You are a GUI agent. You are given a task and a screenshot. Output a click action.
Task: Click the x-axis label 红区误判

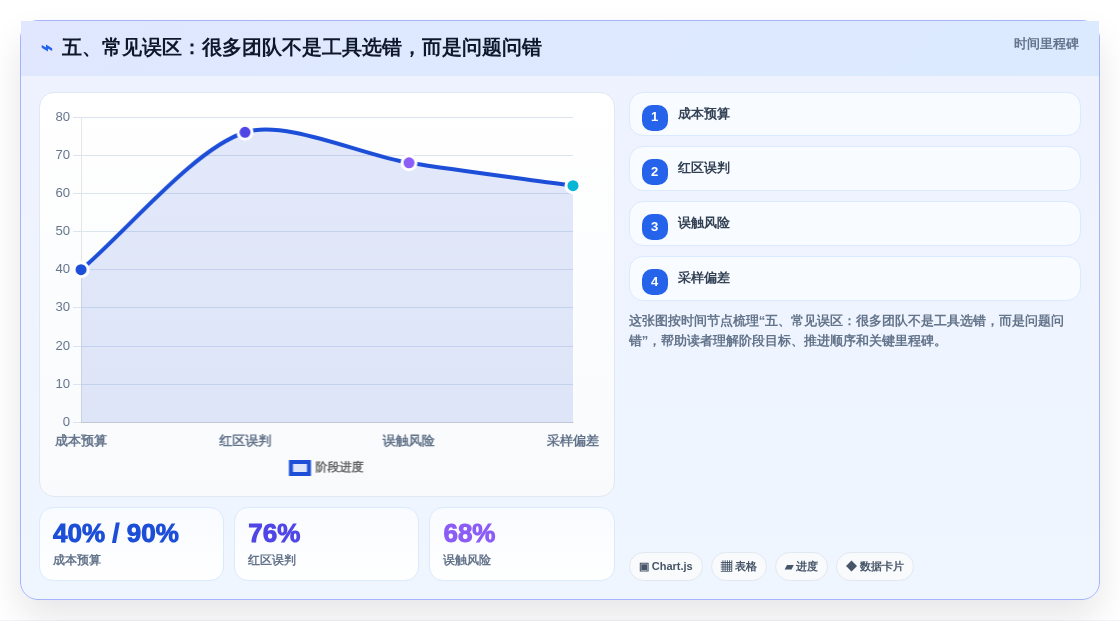click(x=245, y=441)
